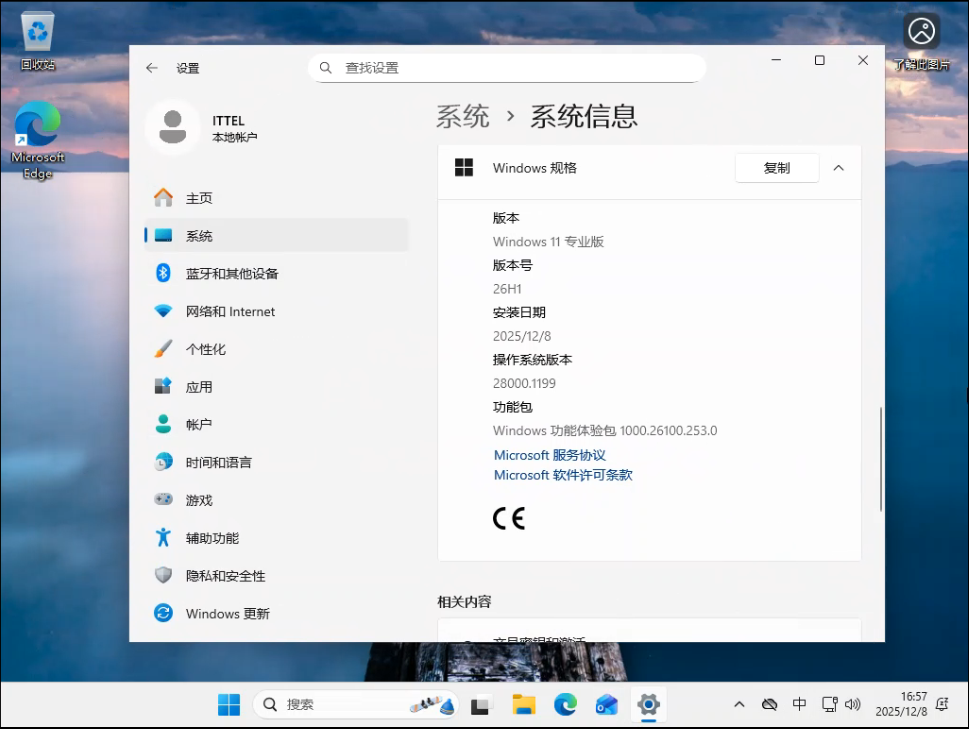Screen dimensions: 969x729
Task: Click the back arrow in Settings
Action: click(152, 68)
